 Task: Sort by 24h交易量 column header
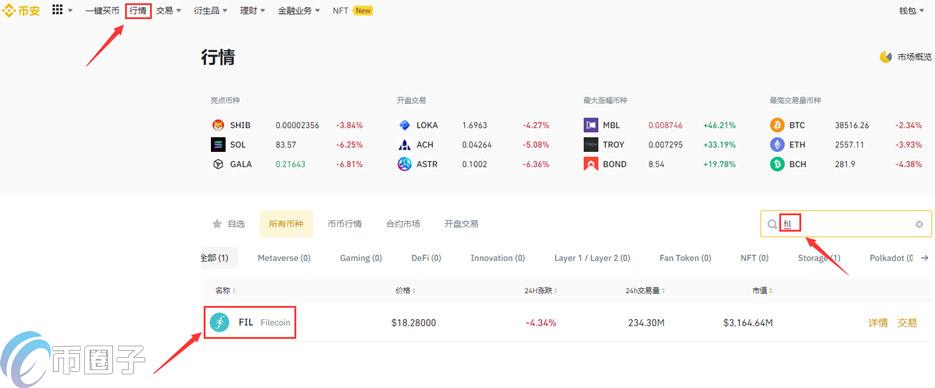tap(645, 291)
